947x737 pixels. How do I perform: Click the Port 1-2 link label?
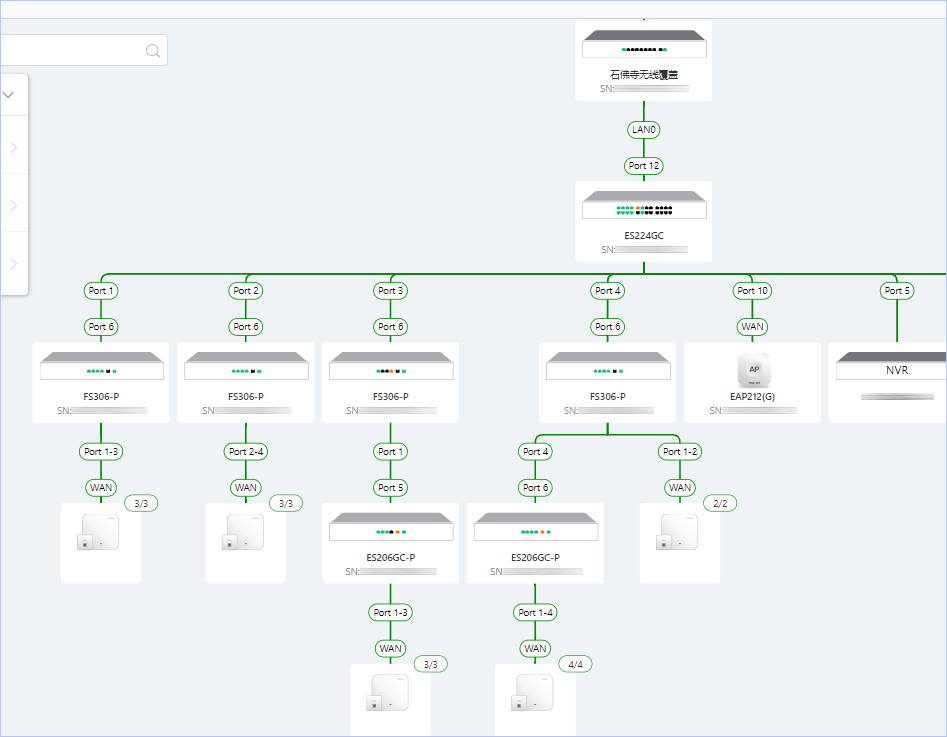(x=680, y=451)
